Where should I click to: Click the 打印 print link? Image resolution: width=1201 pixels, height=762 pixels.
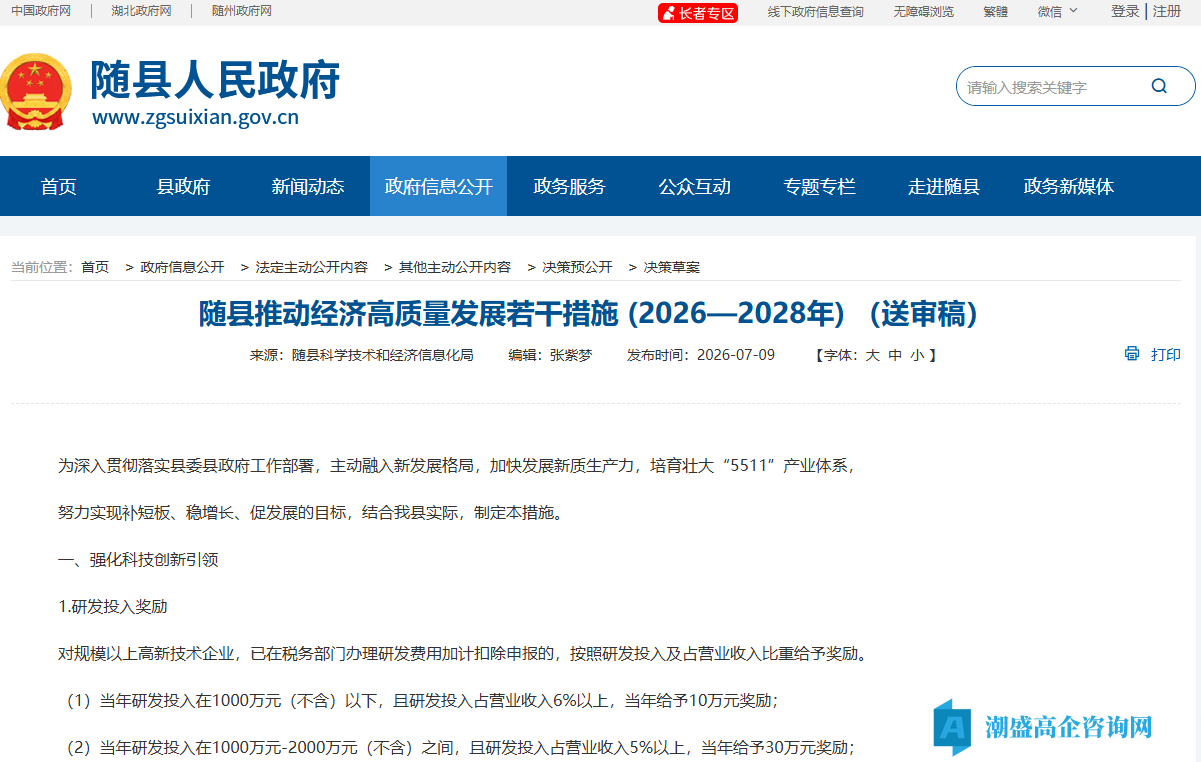pyautogui.click(x=1166, y=354)
